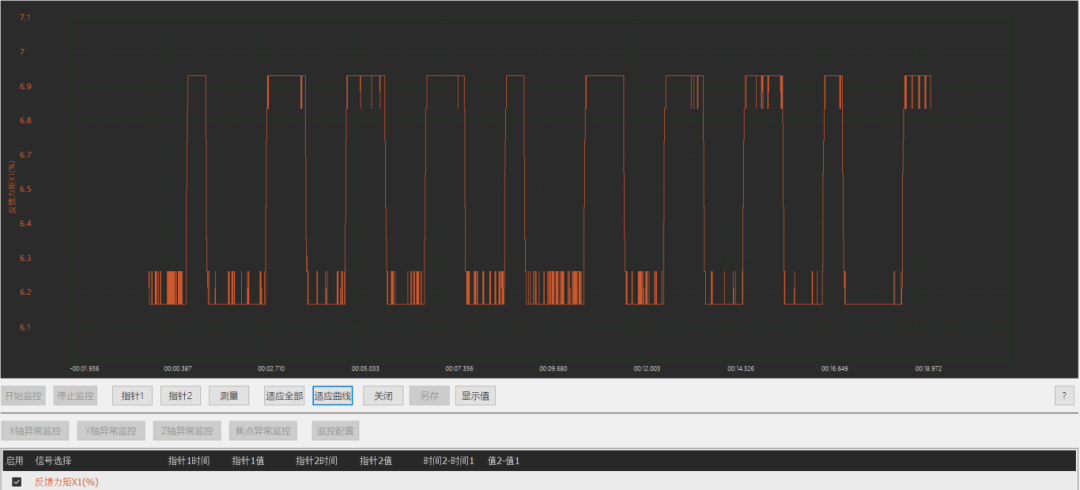Click the 另存 save-as button
1080x490 pixels.
429,396
